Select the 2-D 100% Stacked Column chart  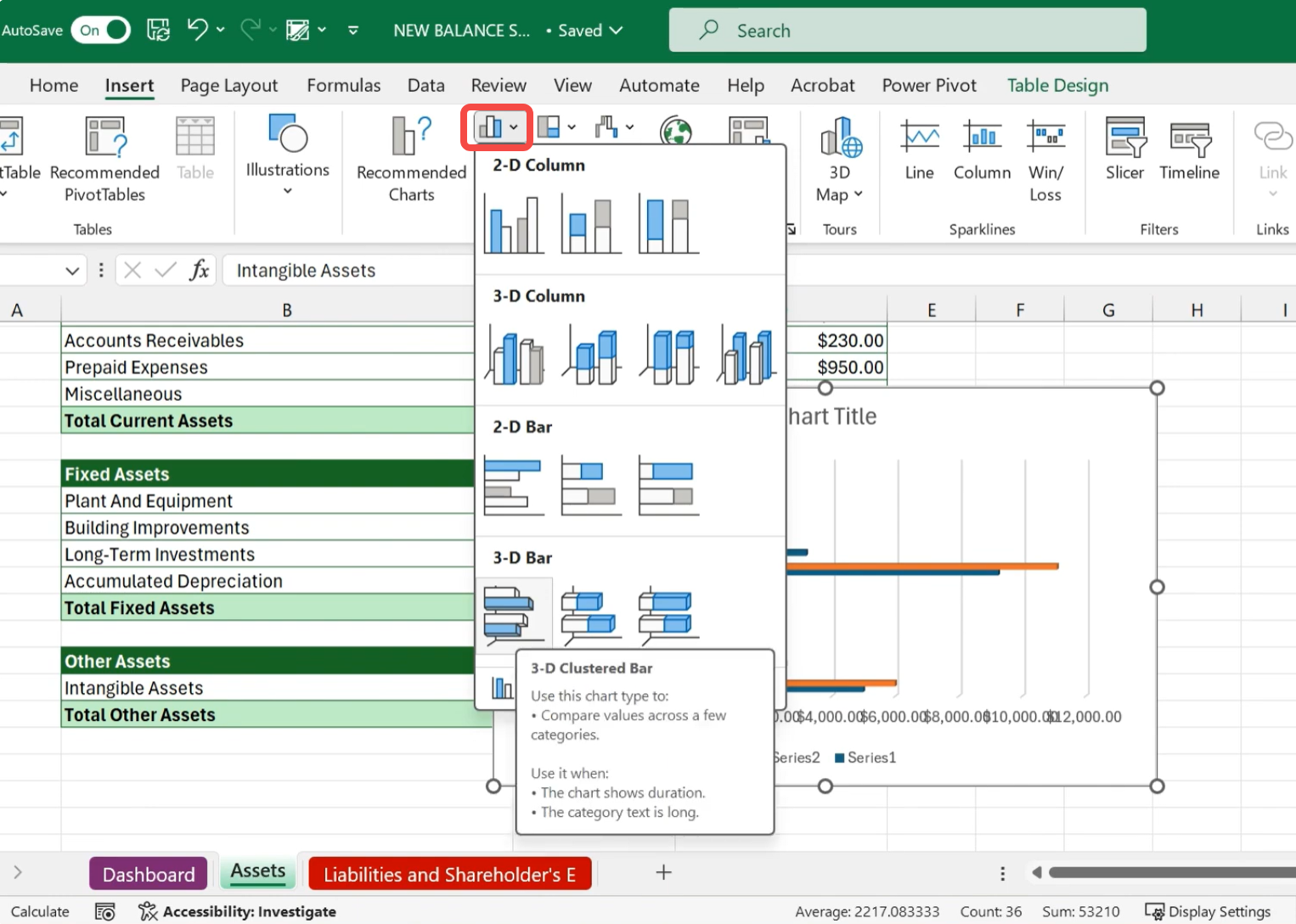point(668,224)
